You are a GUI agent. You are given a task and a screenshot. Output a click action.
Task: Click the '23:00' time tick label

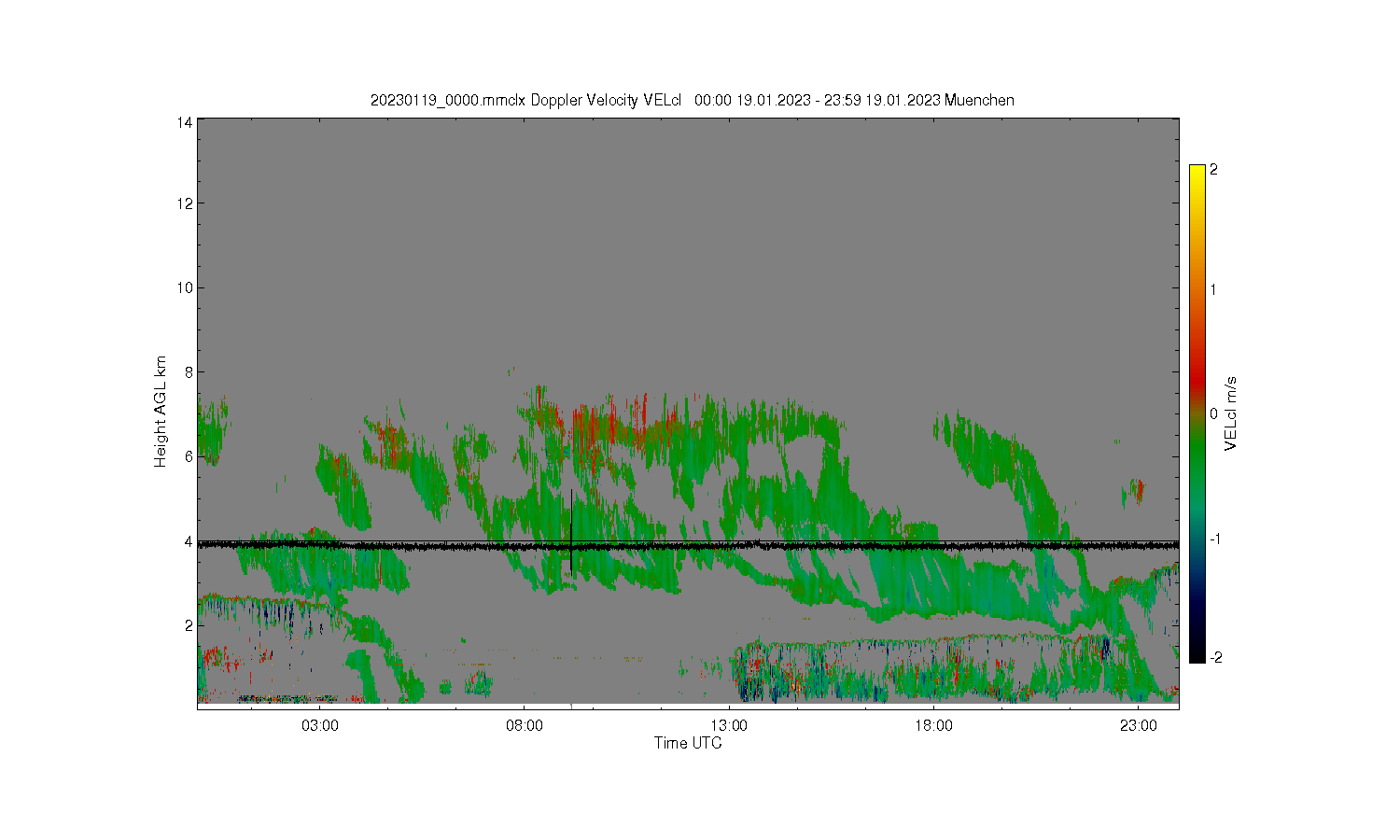tap(1138, 725)
